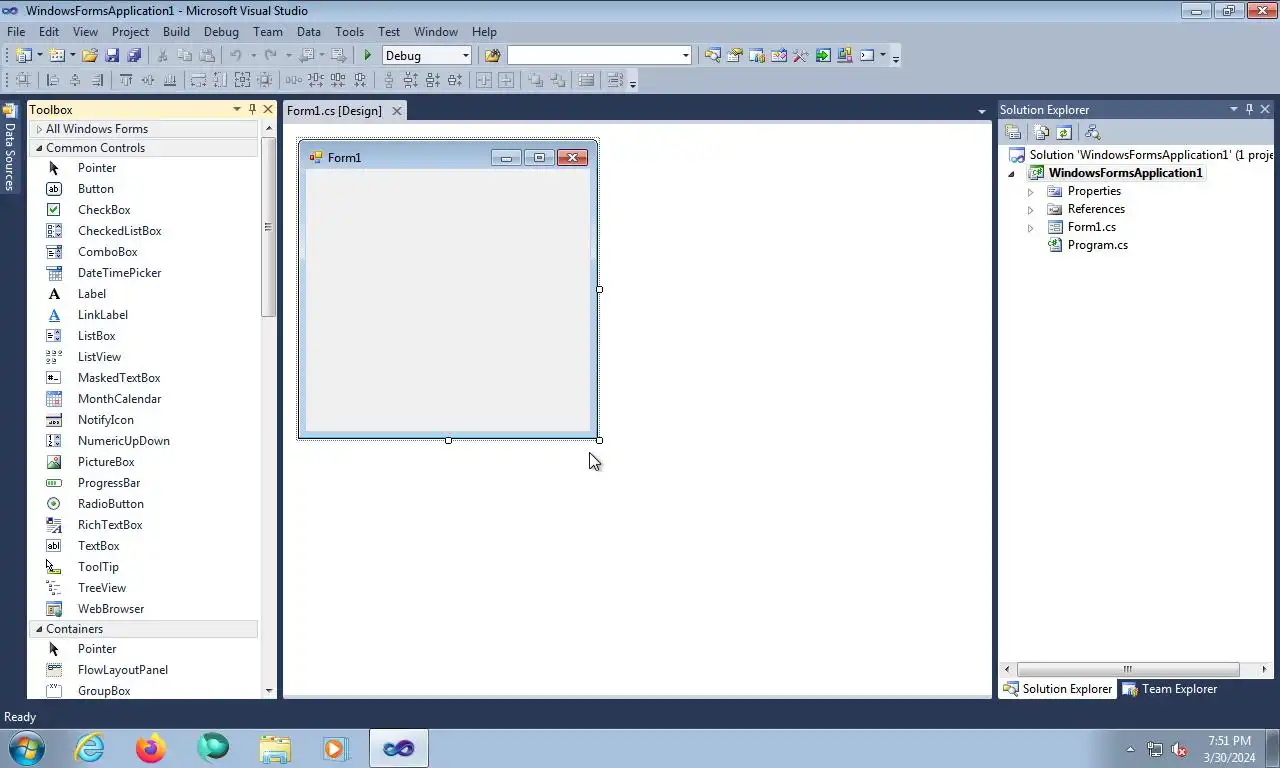Select the TextBox control in Toolbox

click(x=98, y=546)
